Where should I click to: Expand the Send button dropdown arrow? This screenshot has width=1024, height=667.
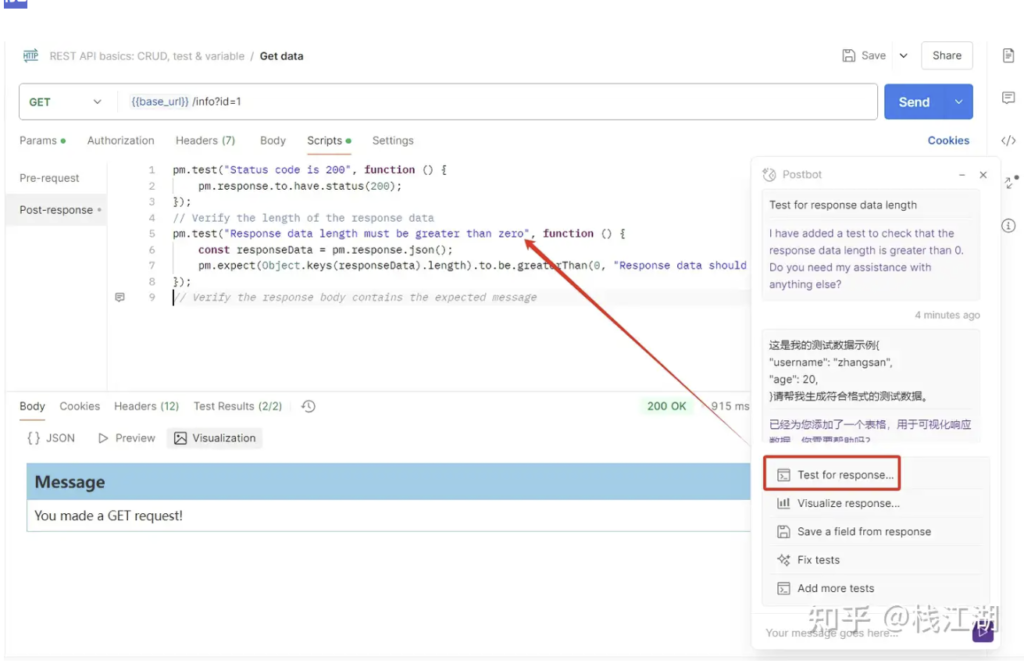[x=959, y=102]
